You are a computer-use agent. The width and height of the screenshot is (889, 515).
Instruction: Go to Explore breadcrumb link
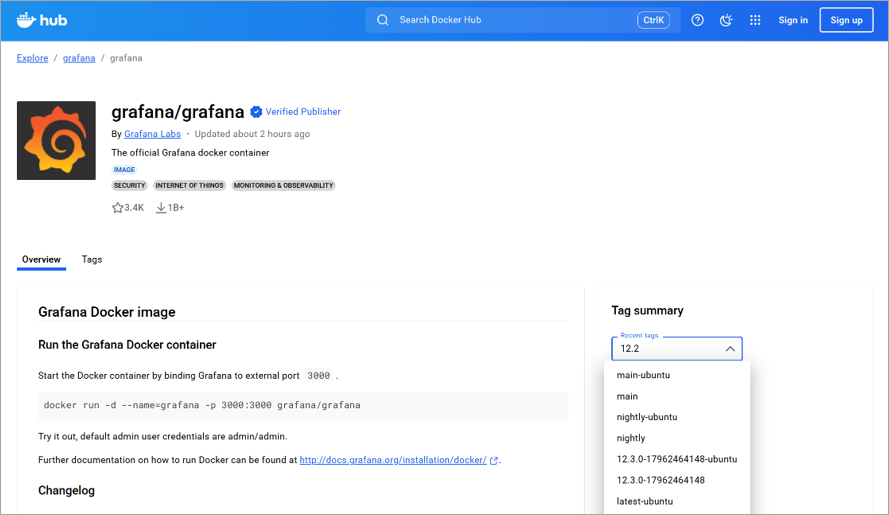click(x=32, y=58)
